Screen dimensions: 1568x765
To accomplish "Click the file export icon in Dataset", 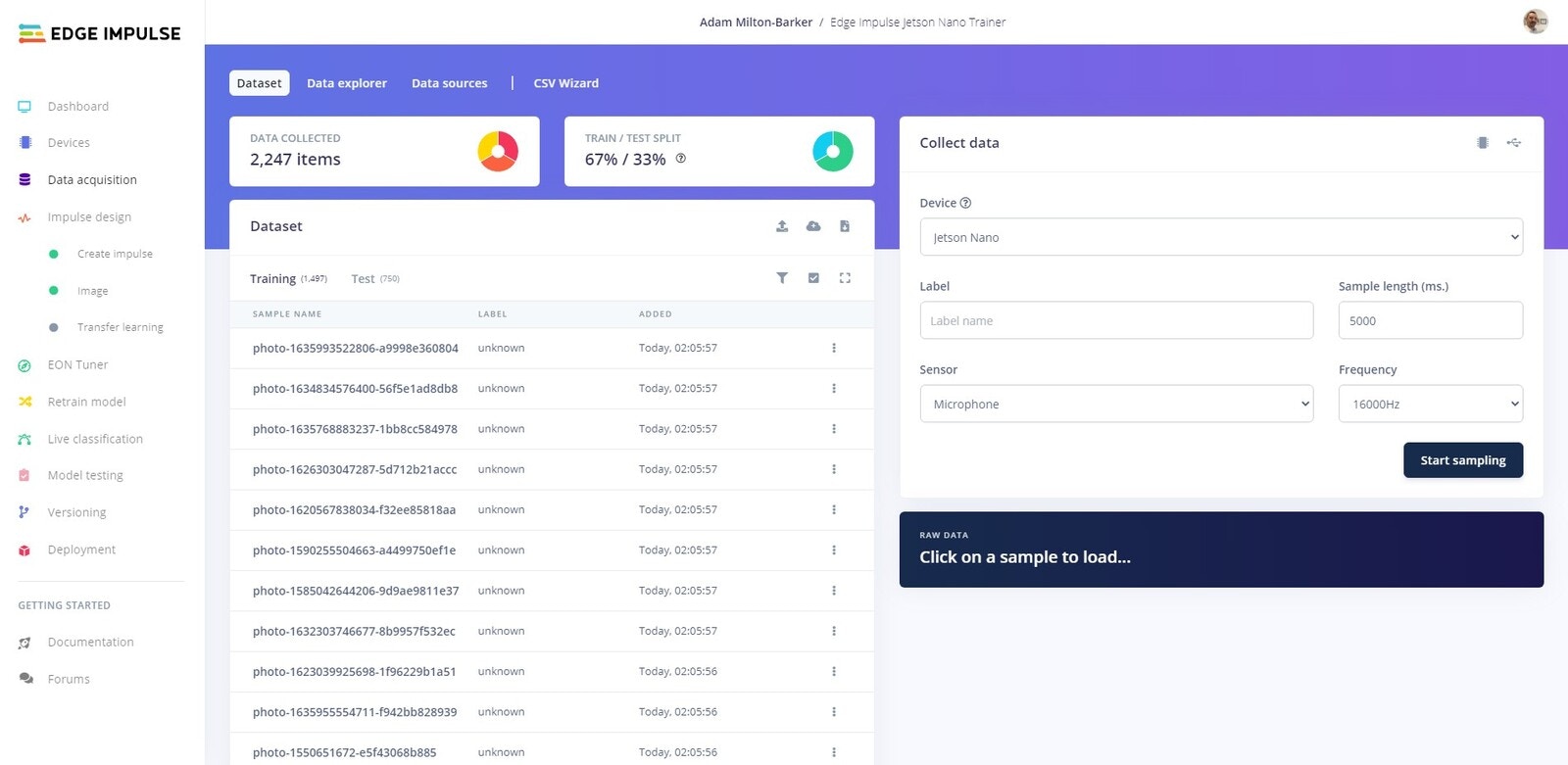I will [845, 226].
